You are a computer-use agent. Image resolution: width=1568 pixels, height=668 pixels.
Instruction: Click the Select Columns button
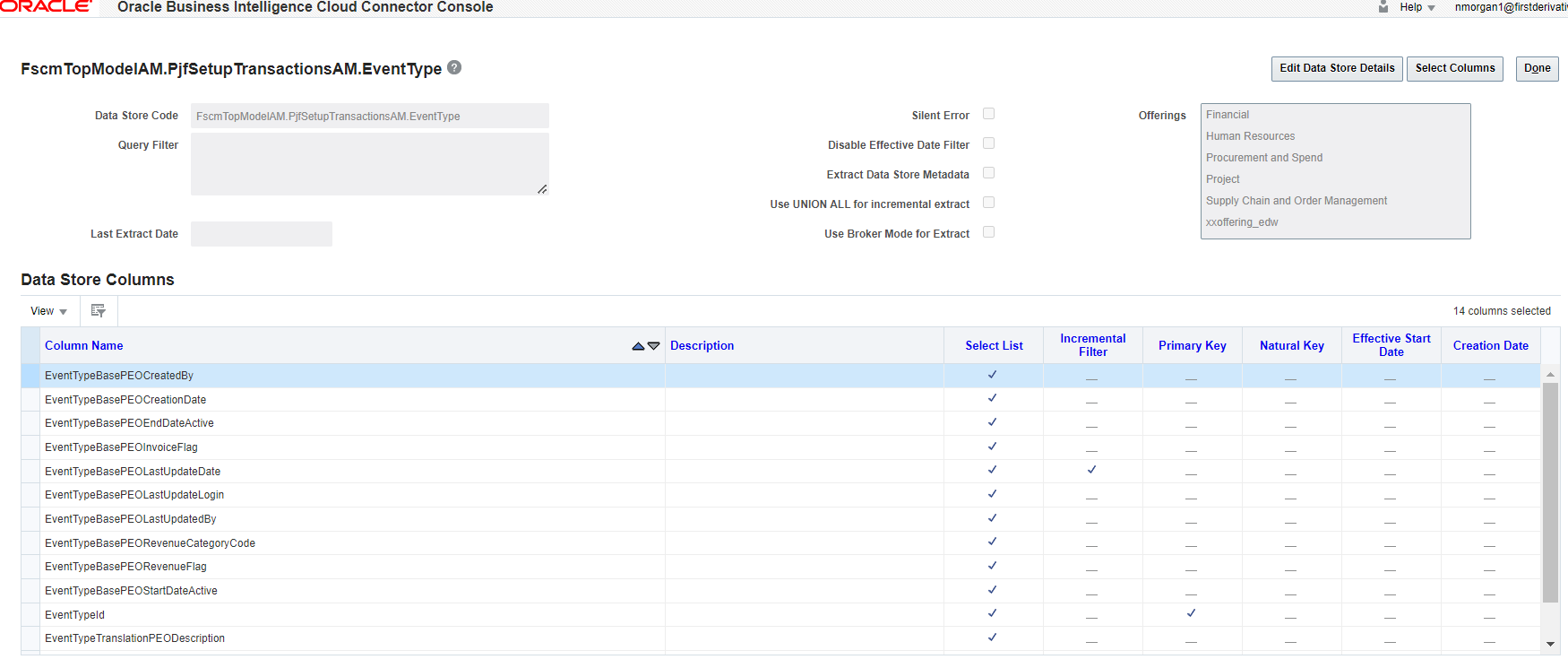(x=1455, y=68)
